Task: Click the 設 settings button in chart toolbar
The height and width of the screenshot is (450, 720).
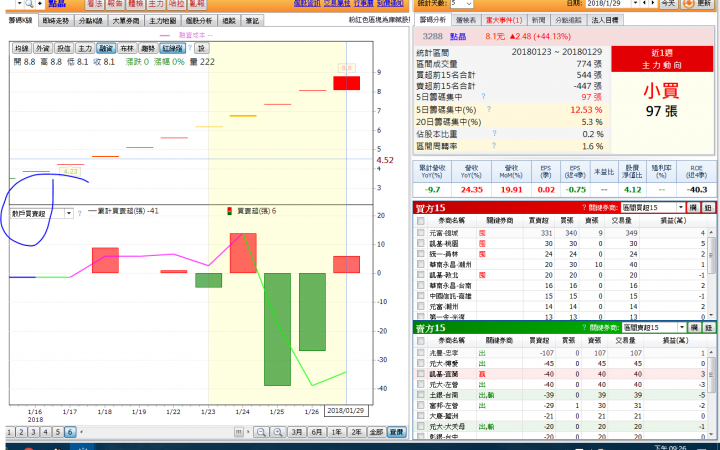Action: click(x=201, y=48)
